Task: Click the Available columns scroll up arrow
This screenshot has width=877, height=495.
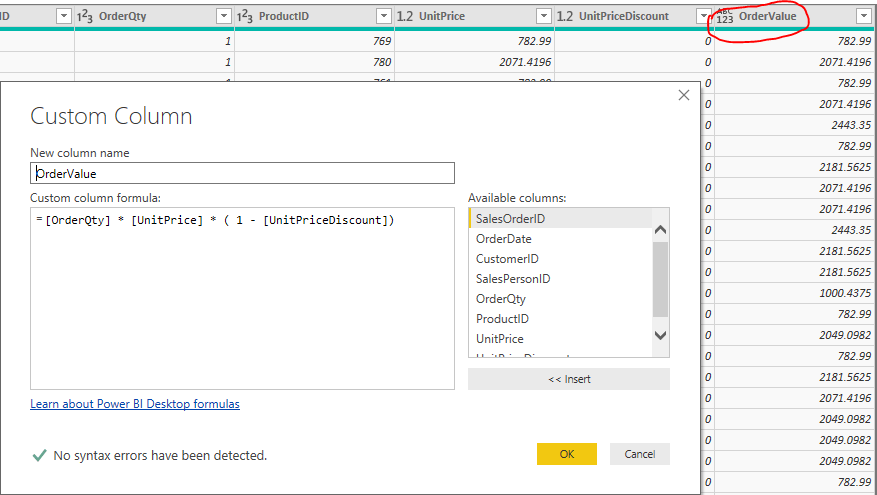Action: 661,229
